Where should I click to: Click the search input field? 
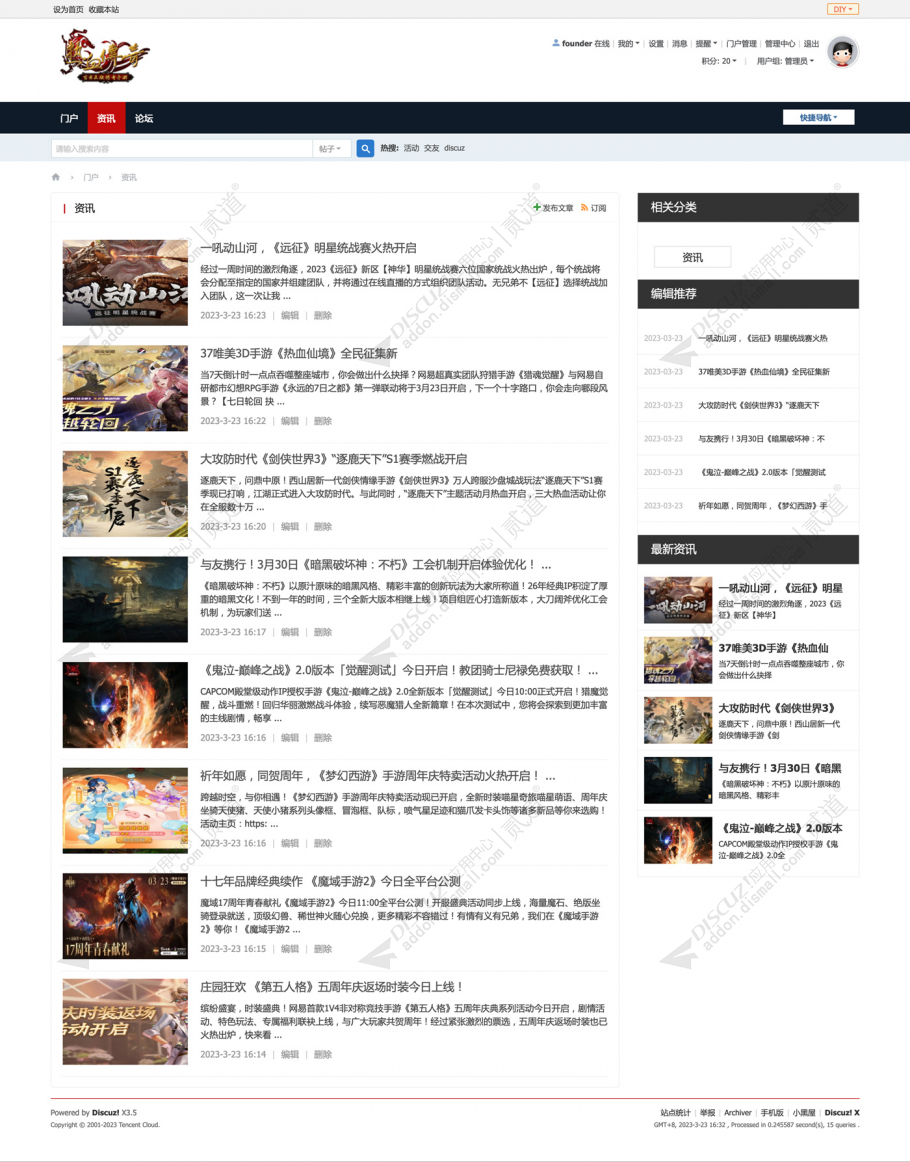coord(182,148)
